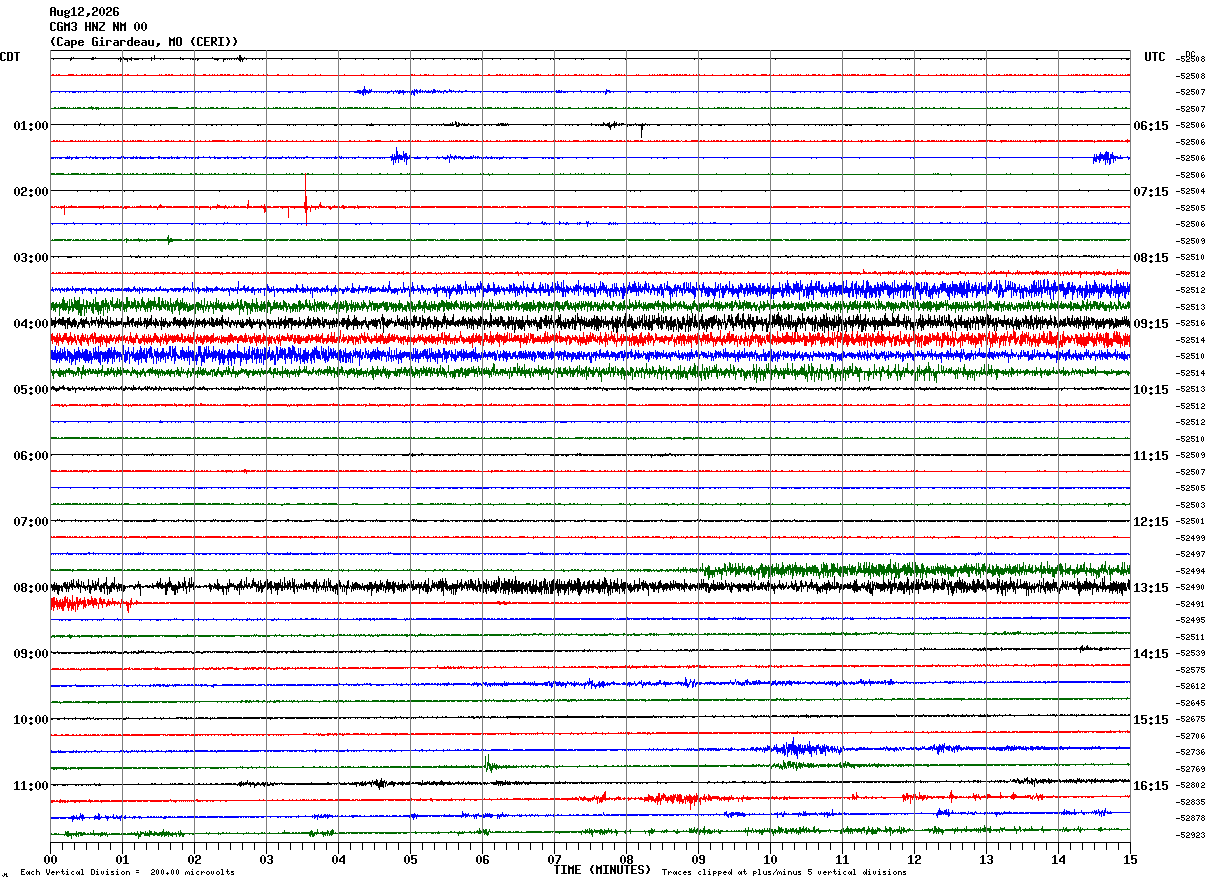Click the 12:15 UTC time label
1210x886 pixels.
tap(1151, 521)
